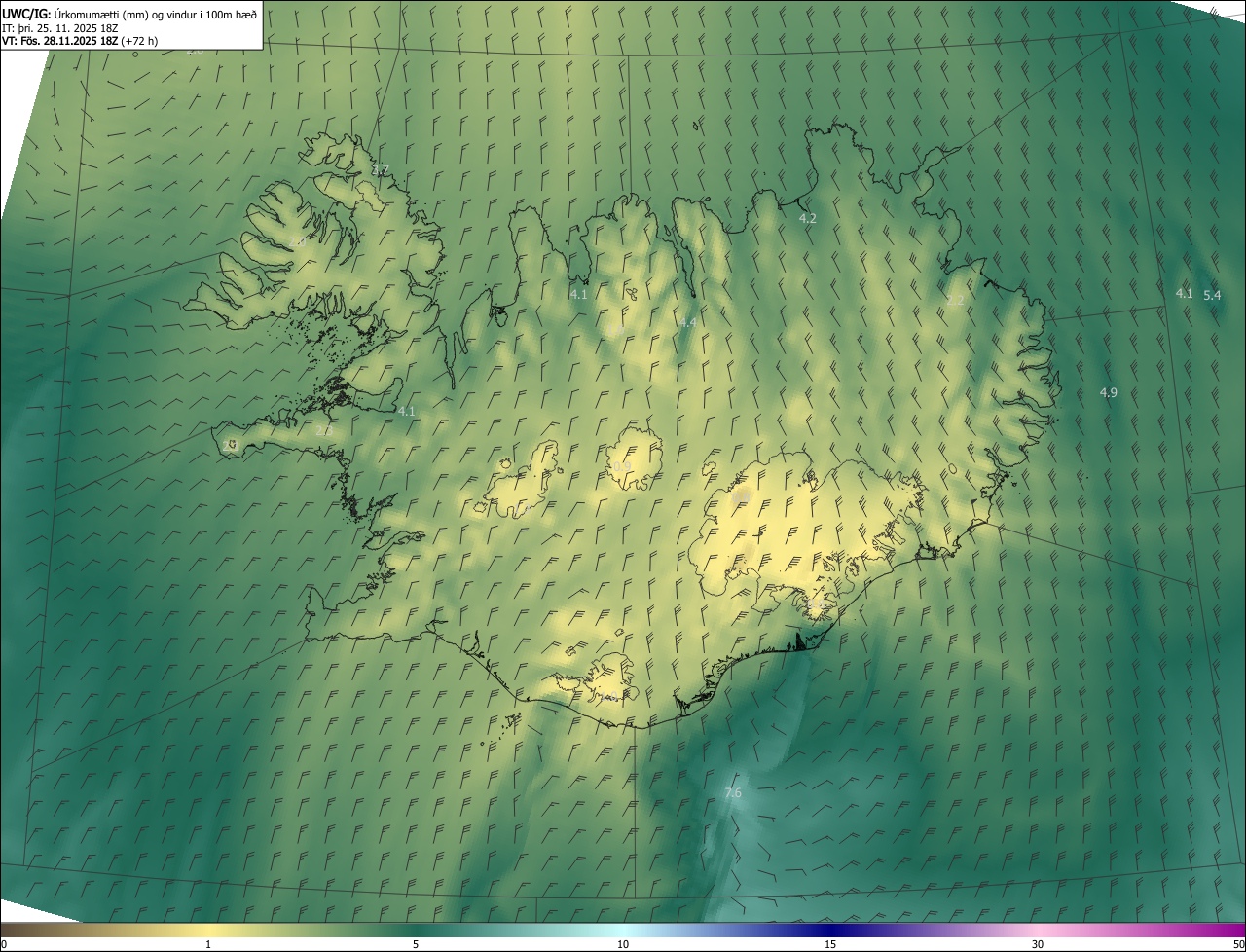The width and height of the screenshot is (1246, 952).
Task: Click the "50" tick on the color scale
Action: tap(1238, 944)
